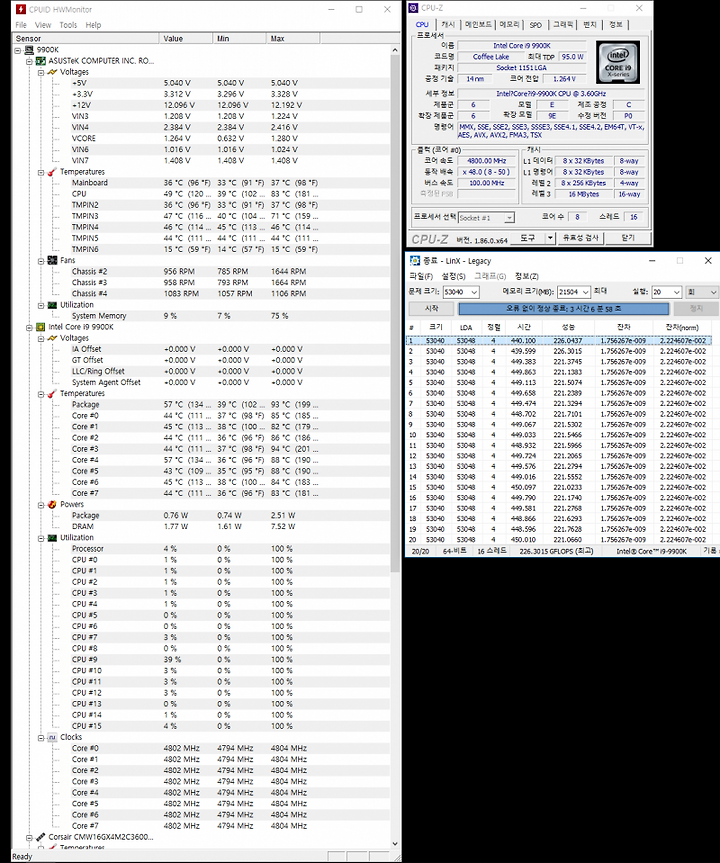
Task: Open the arrow next to CPU-Z 도구 button
Action: coord(550,238)
